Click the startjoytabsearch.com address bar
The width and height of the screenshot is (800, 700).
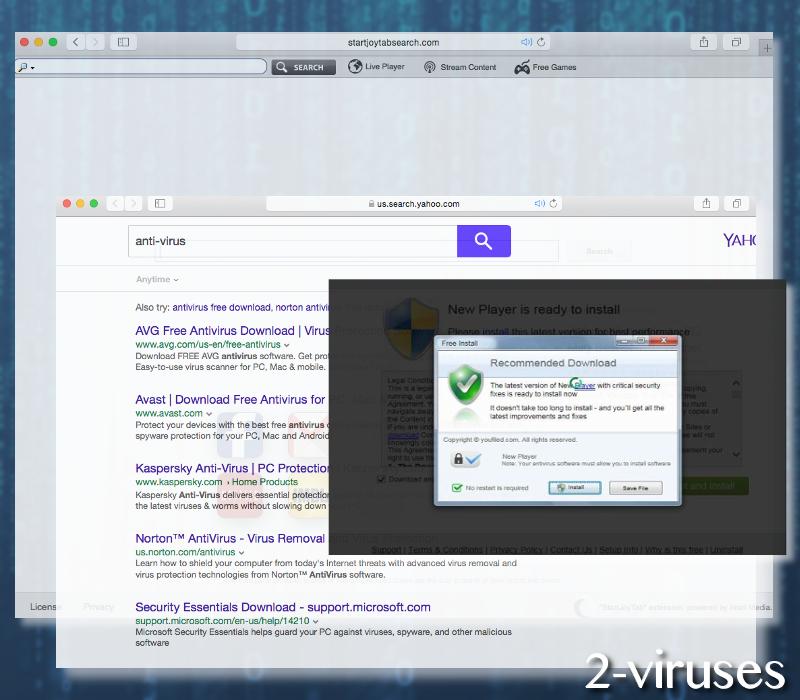pos(393,42)
